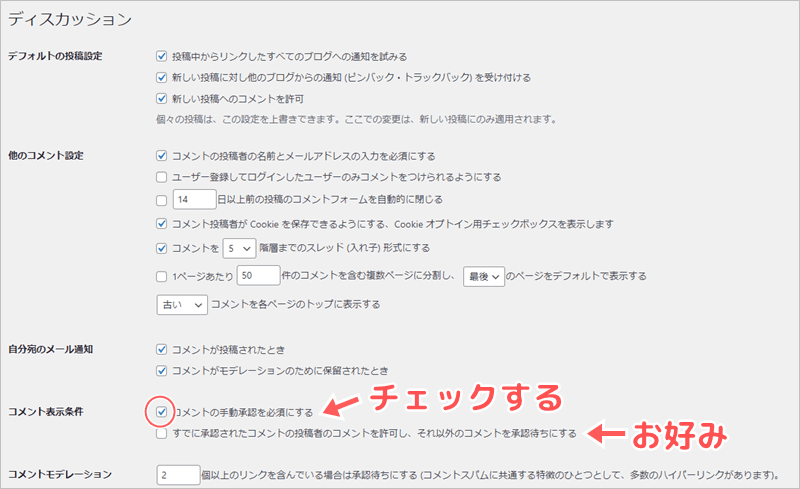Toggle ピンバック・トラックバックを受け付ける checkbox
800x489 pixels.
(x=163, y=77)
